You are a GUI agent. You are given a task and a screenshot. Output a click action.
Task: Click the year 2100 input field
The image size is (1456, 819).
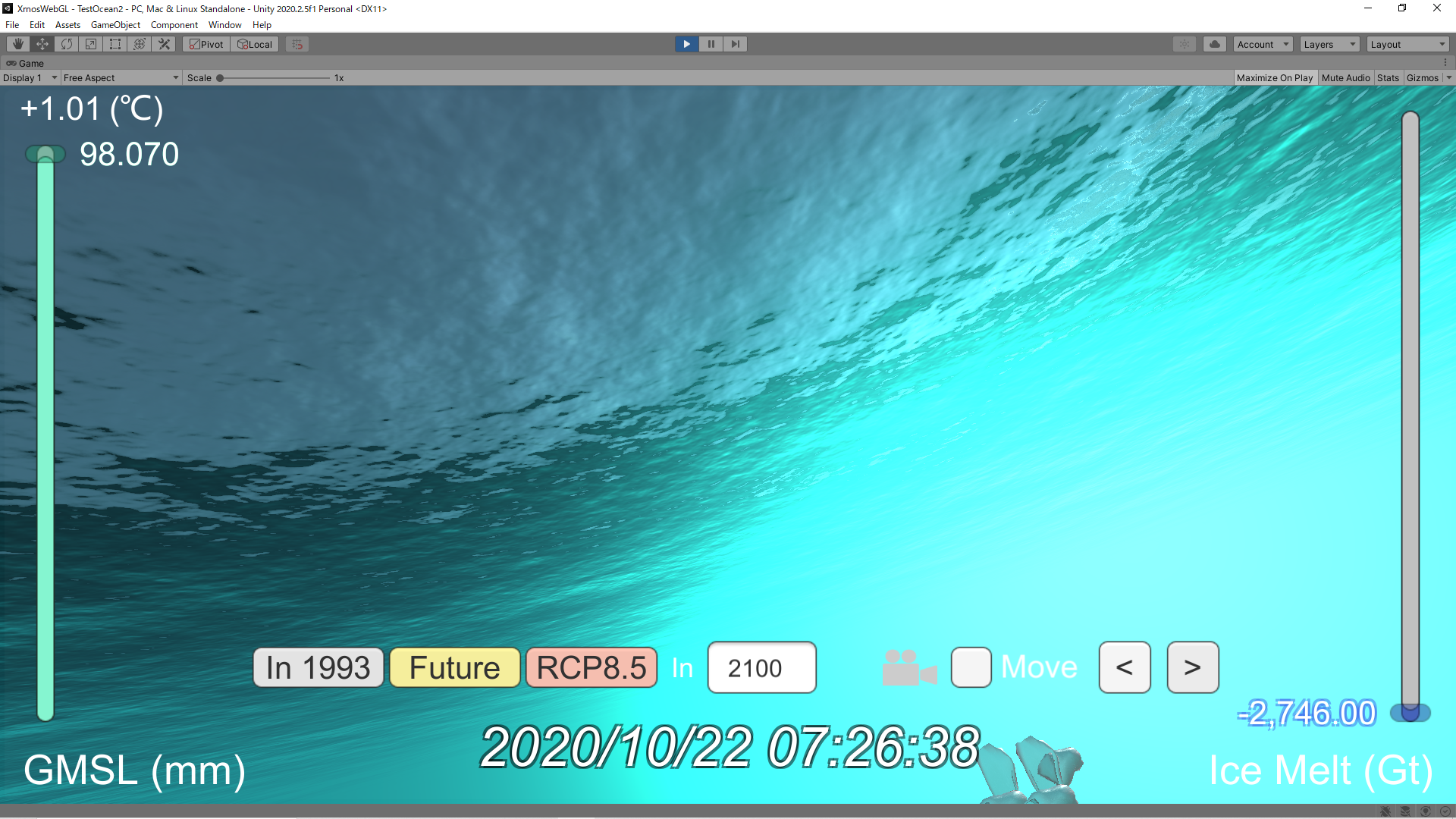pyautogui.click(x=761, y=668)
